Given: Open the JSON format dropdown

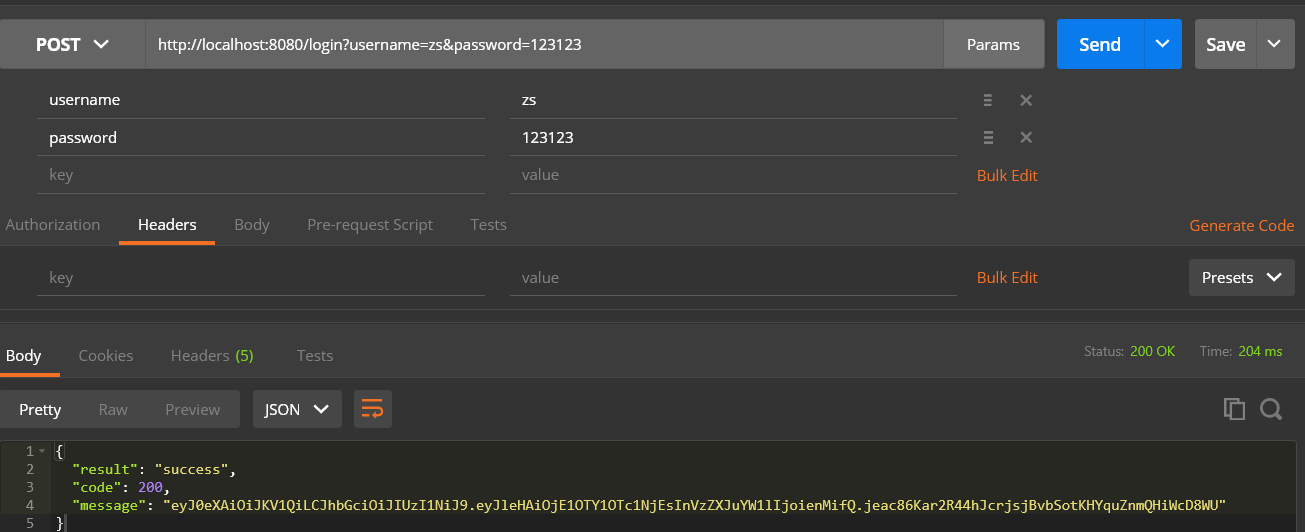Looking at the screenshot, I should pyautogui.click(x=297, y=409).
